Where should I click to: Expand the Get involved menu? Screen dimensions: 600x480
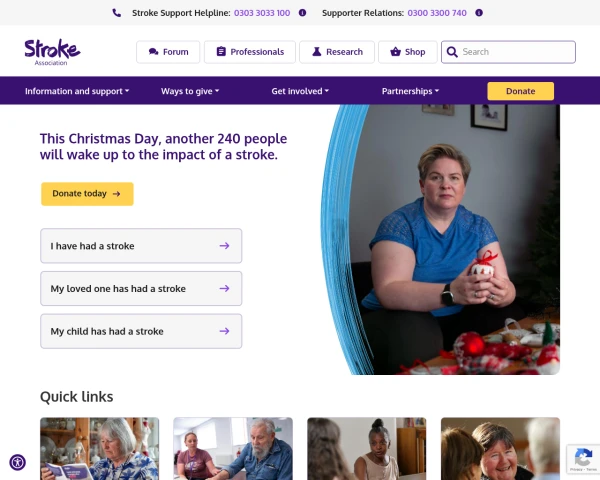tap(300, 91)
